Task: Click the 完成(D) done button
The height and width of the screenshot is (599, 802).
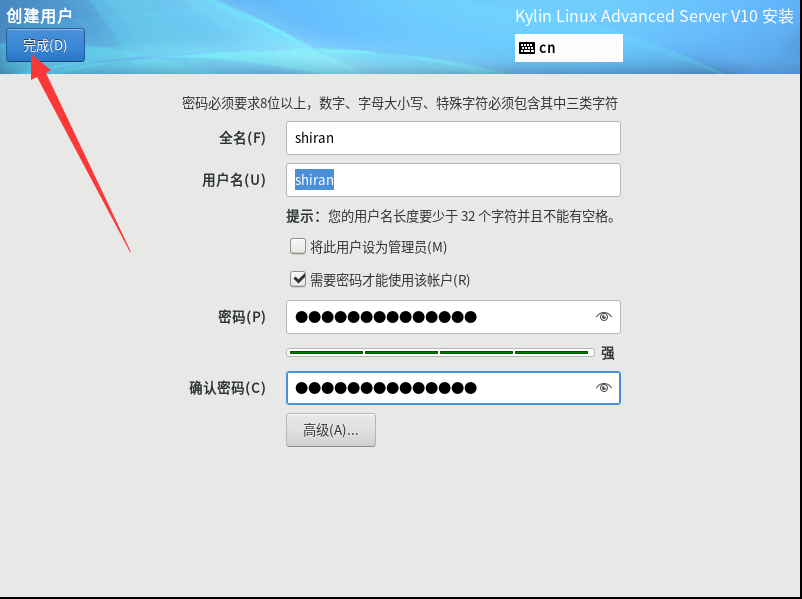Action: (x=46, y=45)
